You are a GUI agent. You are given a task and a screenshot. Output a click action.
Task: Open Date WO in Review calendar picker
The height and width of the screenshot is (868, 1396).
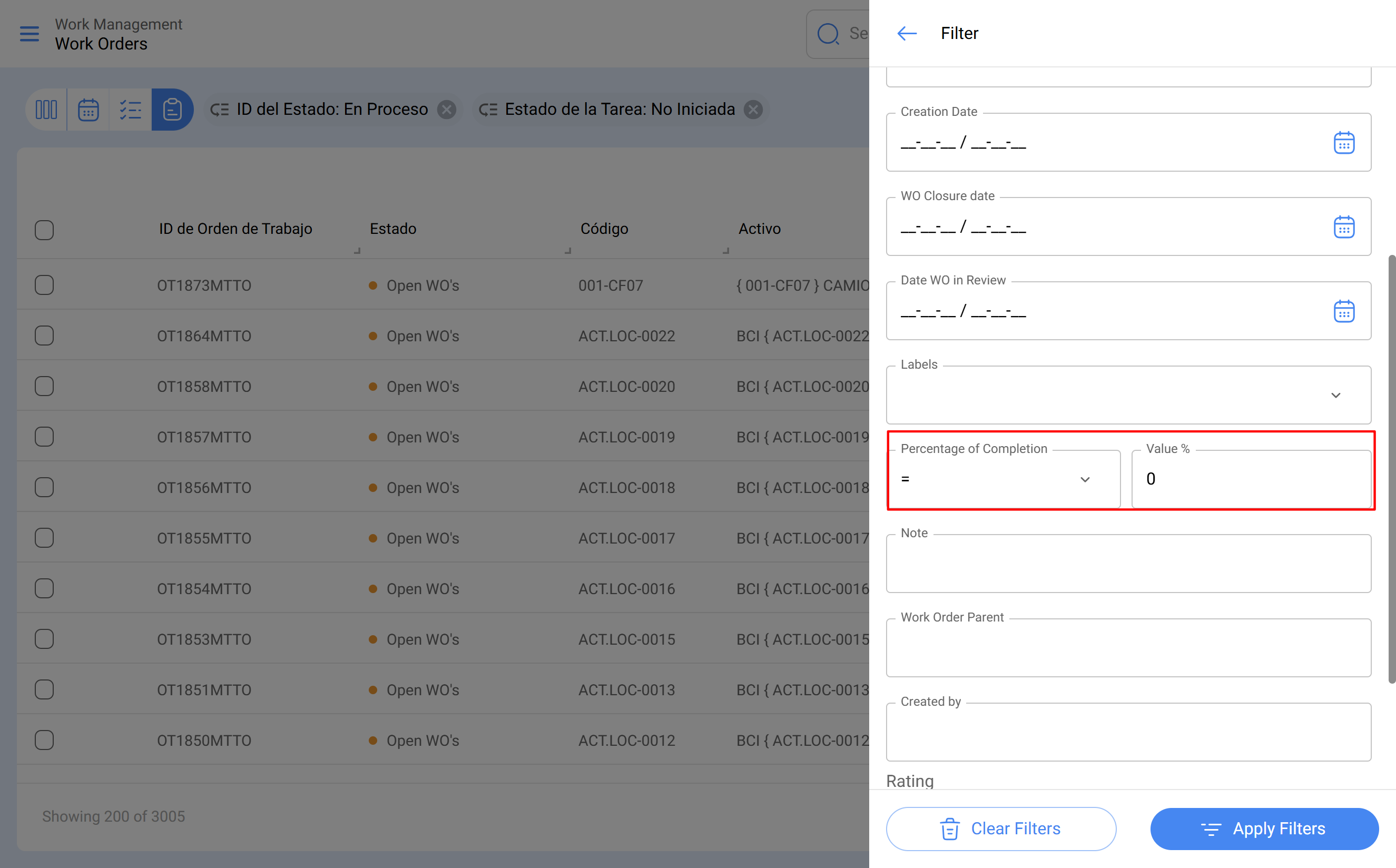coord(1344,311)
